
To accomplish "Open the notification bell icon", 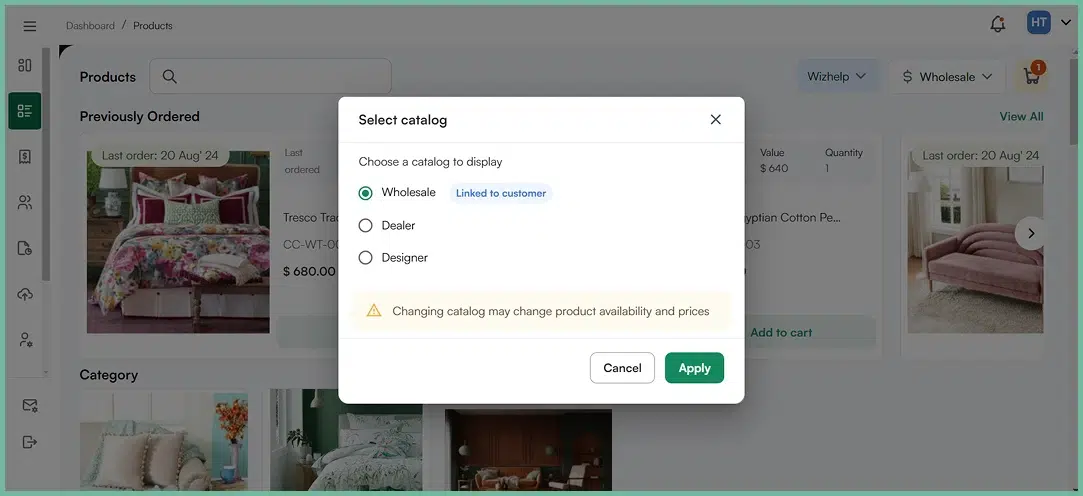I will pos(997,24).
